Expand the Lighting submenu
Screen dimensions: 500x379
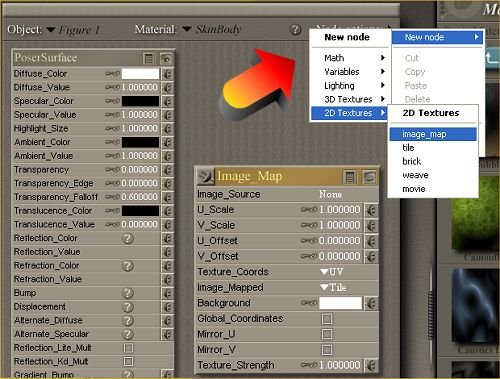[349, 86]
